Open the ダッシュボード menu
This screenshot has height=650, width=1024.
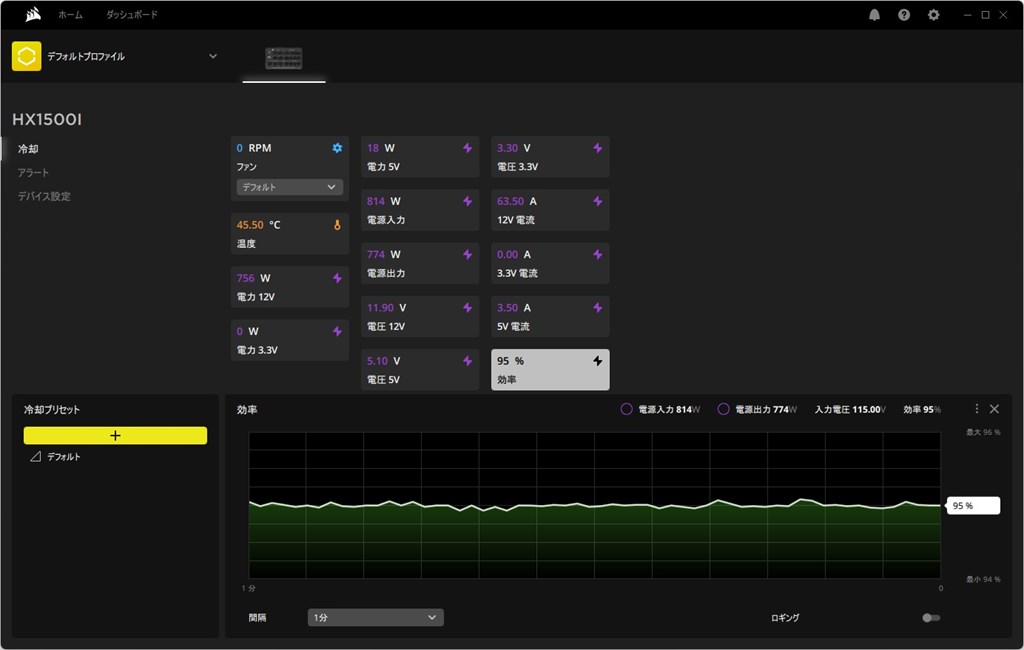[132, 14]
